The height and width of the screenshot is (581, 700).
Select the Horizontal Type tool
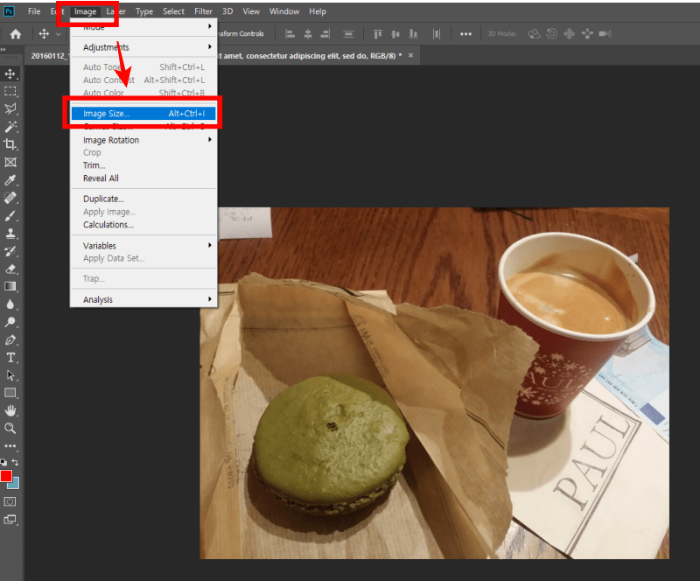point(10,357)
